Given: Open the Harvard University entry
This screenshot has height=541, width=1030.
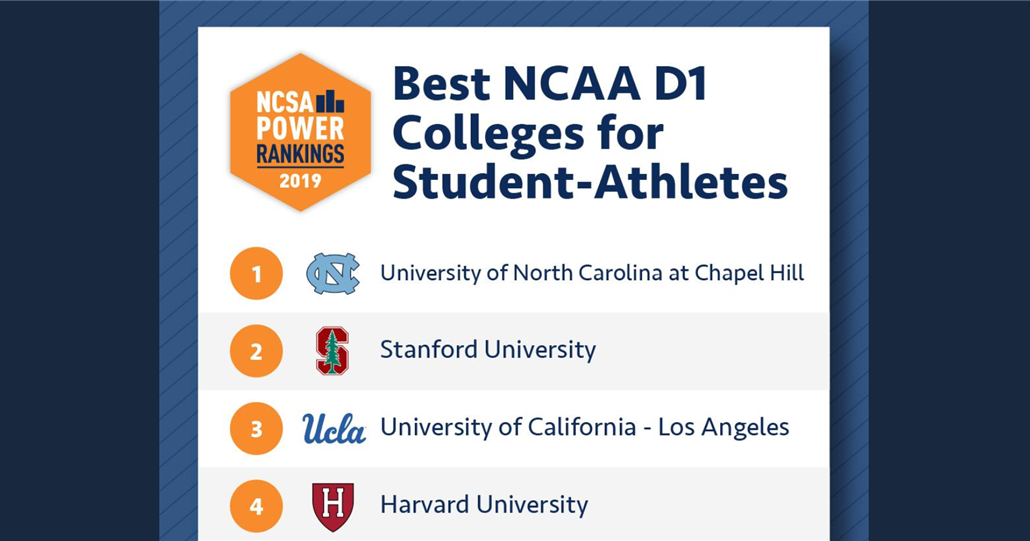Looking at the screenshot, I should 484,505.
